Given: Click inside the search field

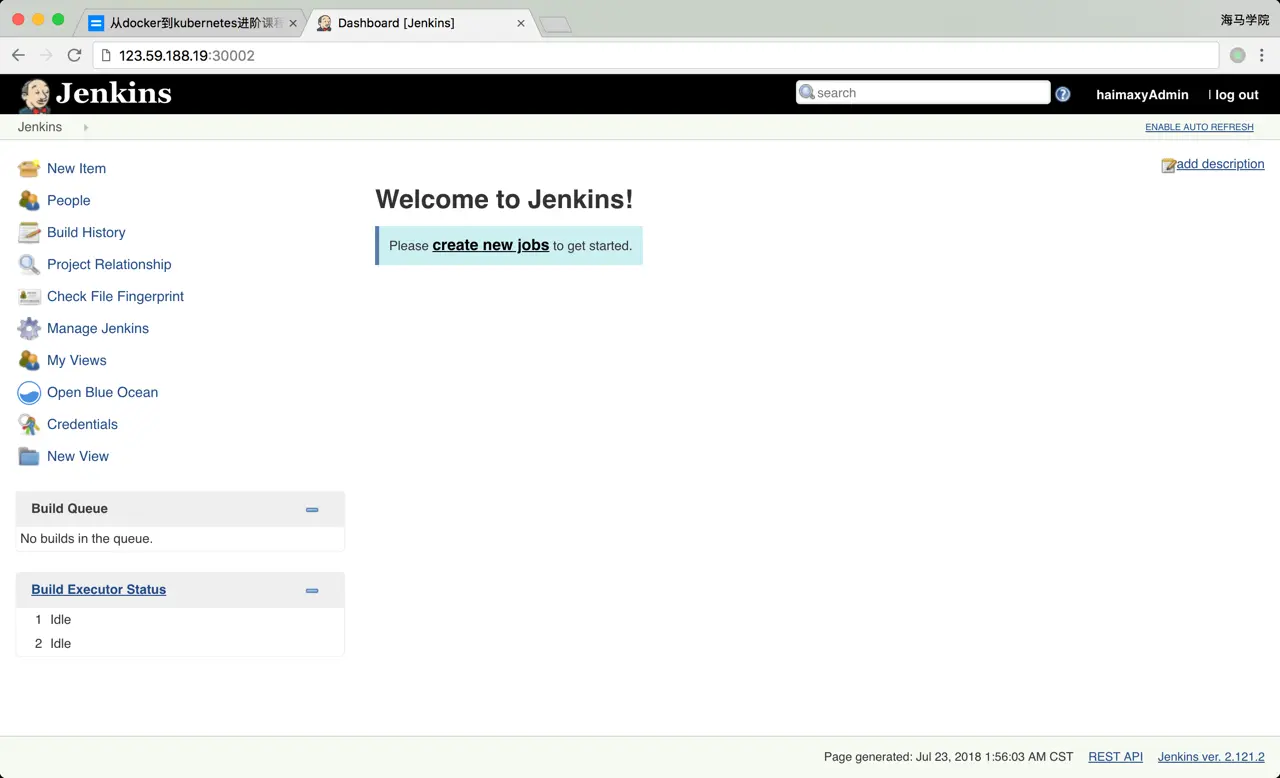Looking at the screenshot, I should tap(920, 92).
